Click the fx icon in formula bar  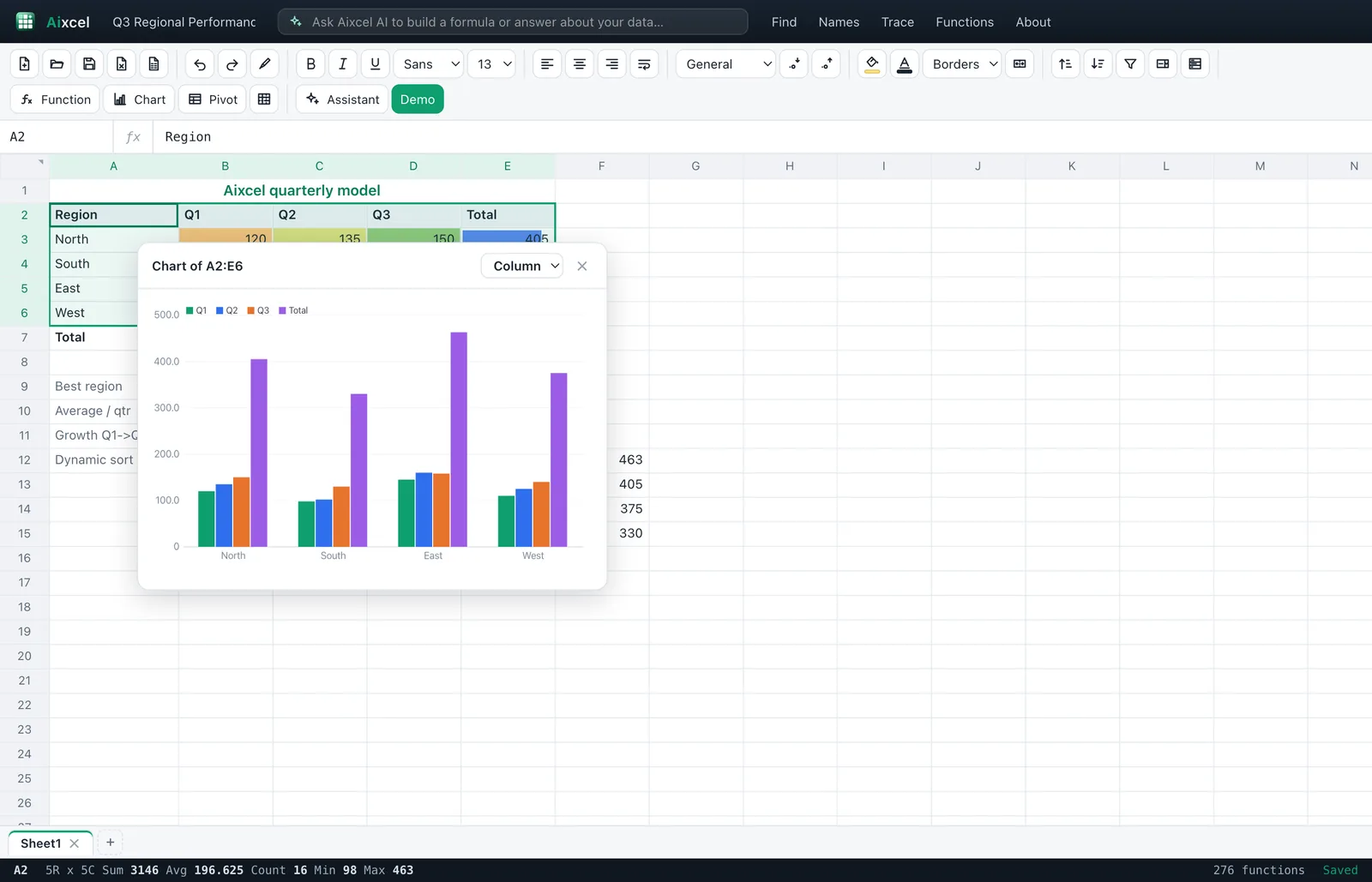(133, 137)
